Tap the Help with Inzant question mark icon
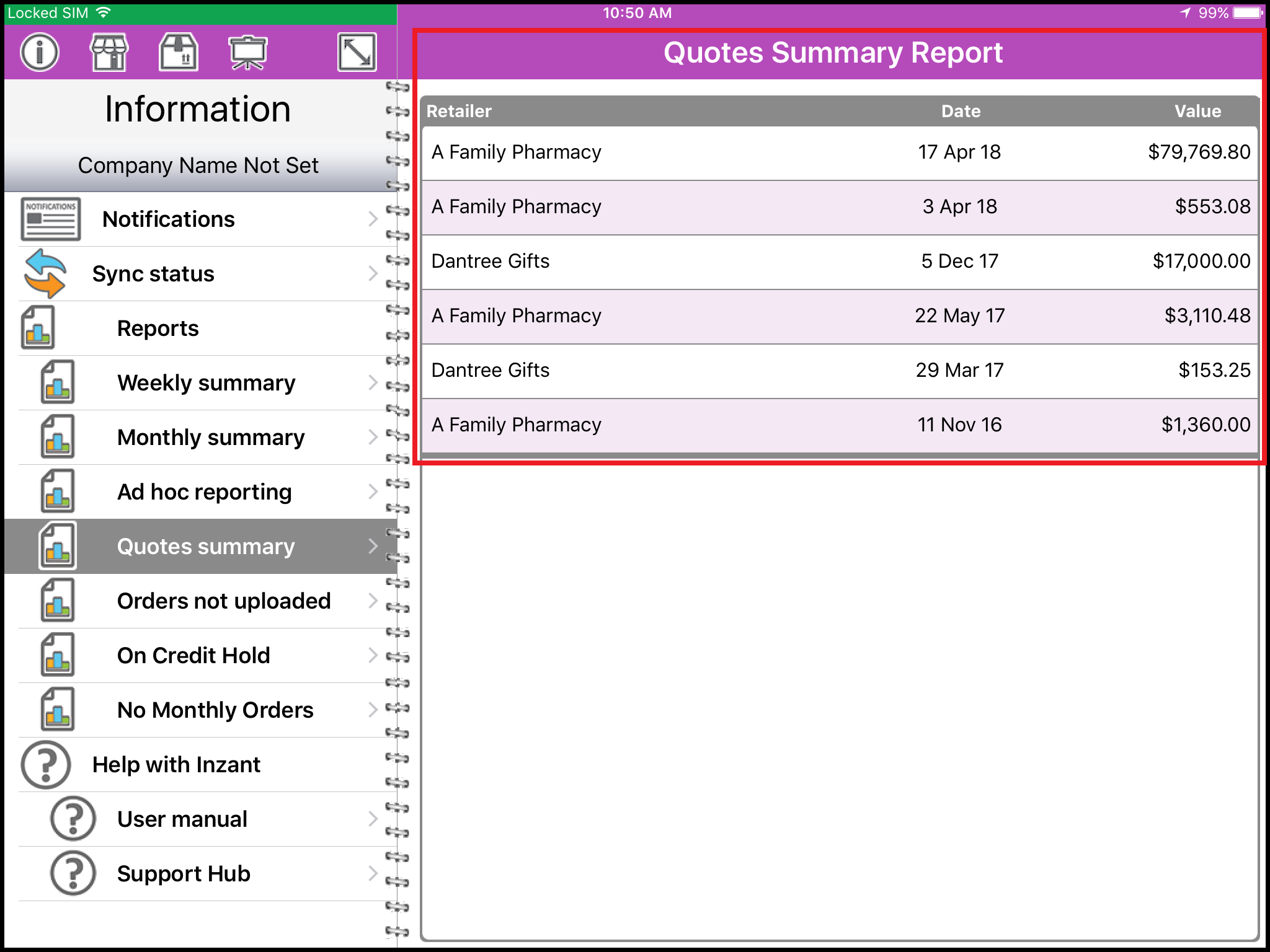Image resolution: width=1270 pixels, height=952 pixels. tap(45, 764)
